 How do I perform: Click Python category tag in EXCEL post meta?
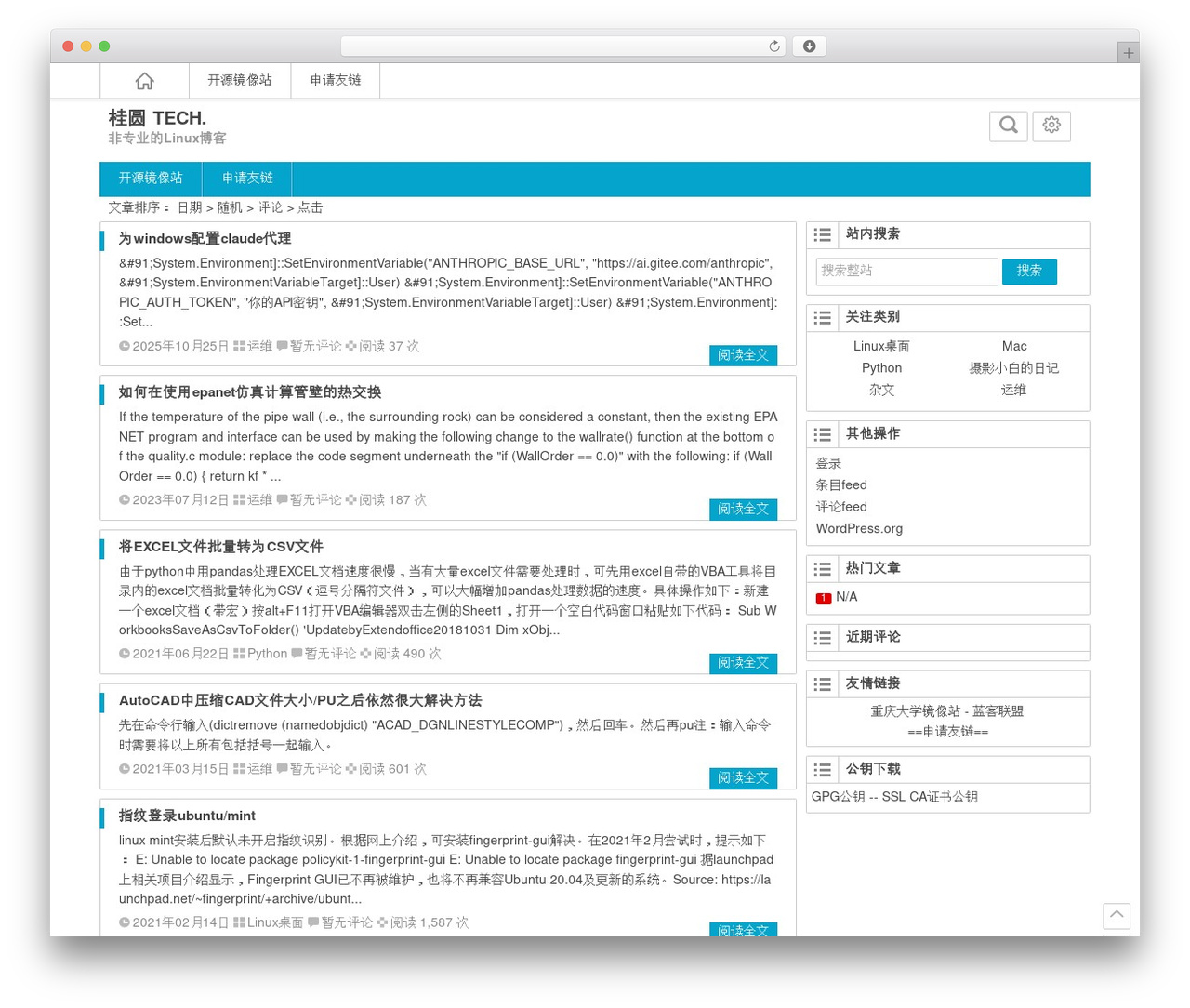pos(267,654)
